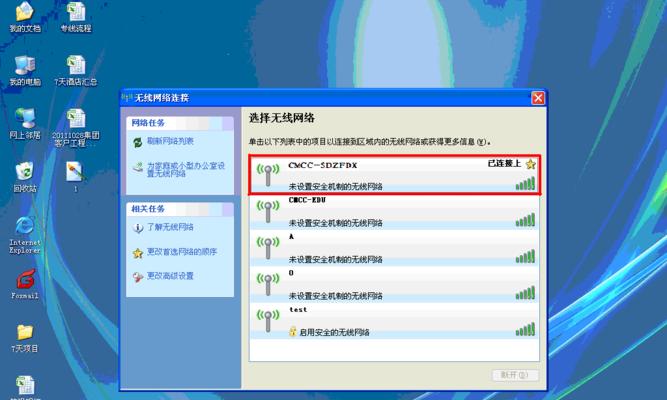The width and height of the screenshot is (667, 400).
Task: Select the spreadsheet icon above 7天酒店汇总
Action: [76, 12]
